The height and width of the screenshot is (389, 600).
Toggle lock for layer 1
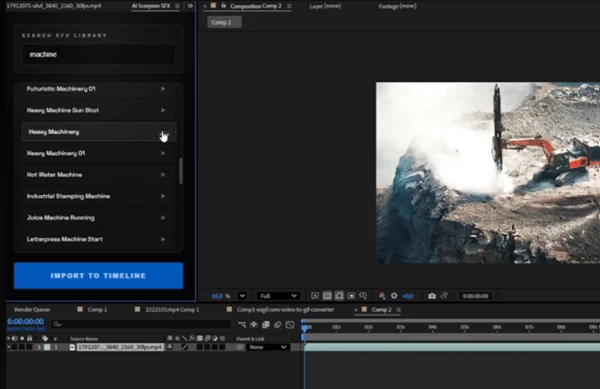[29, 347]
